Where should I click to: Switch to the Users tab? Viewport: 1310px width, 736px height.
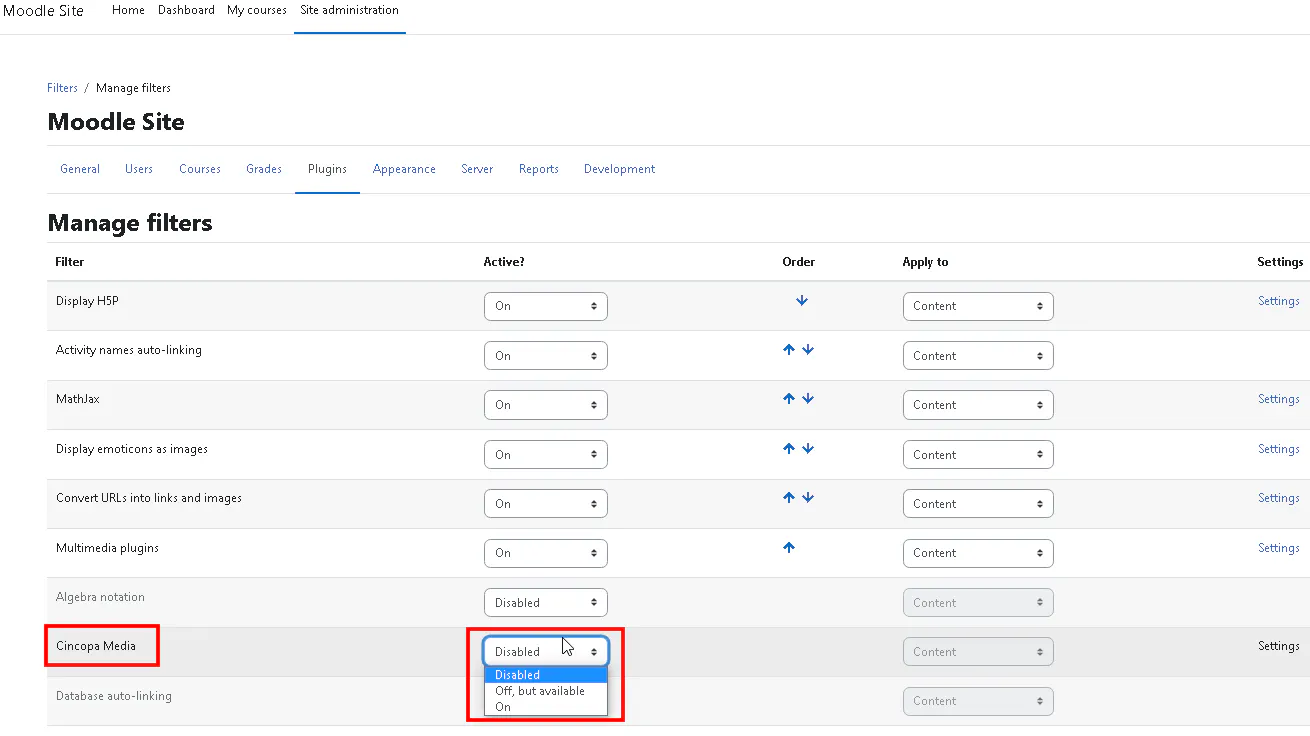[x=139, y=169]
